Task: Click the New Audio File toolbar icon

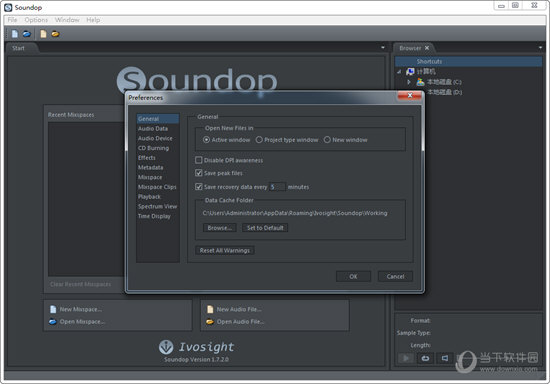Action: (x=43, y=34)
